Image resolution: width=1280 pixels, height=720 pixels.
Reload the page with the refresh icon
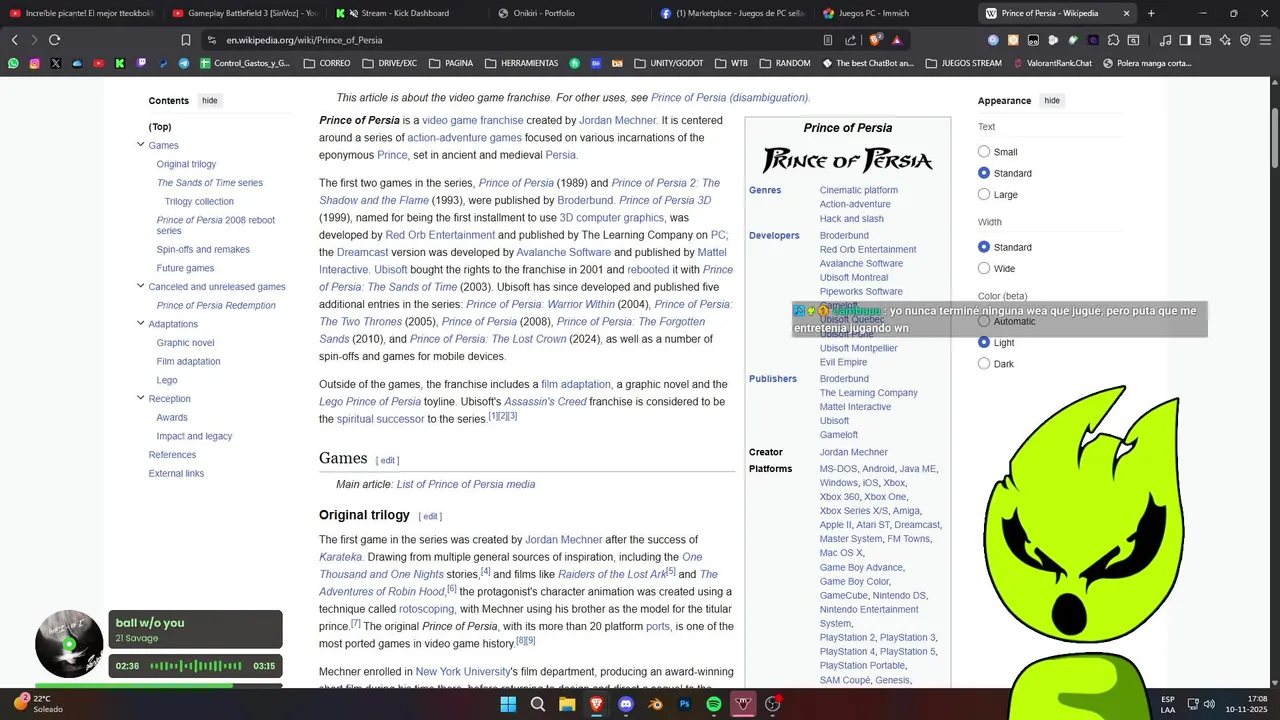pyautogui.click(x=54, y=40)
